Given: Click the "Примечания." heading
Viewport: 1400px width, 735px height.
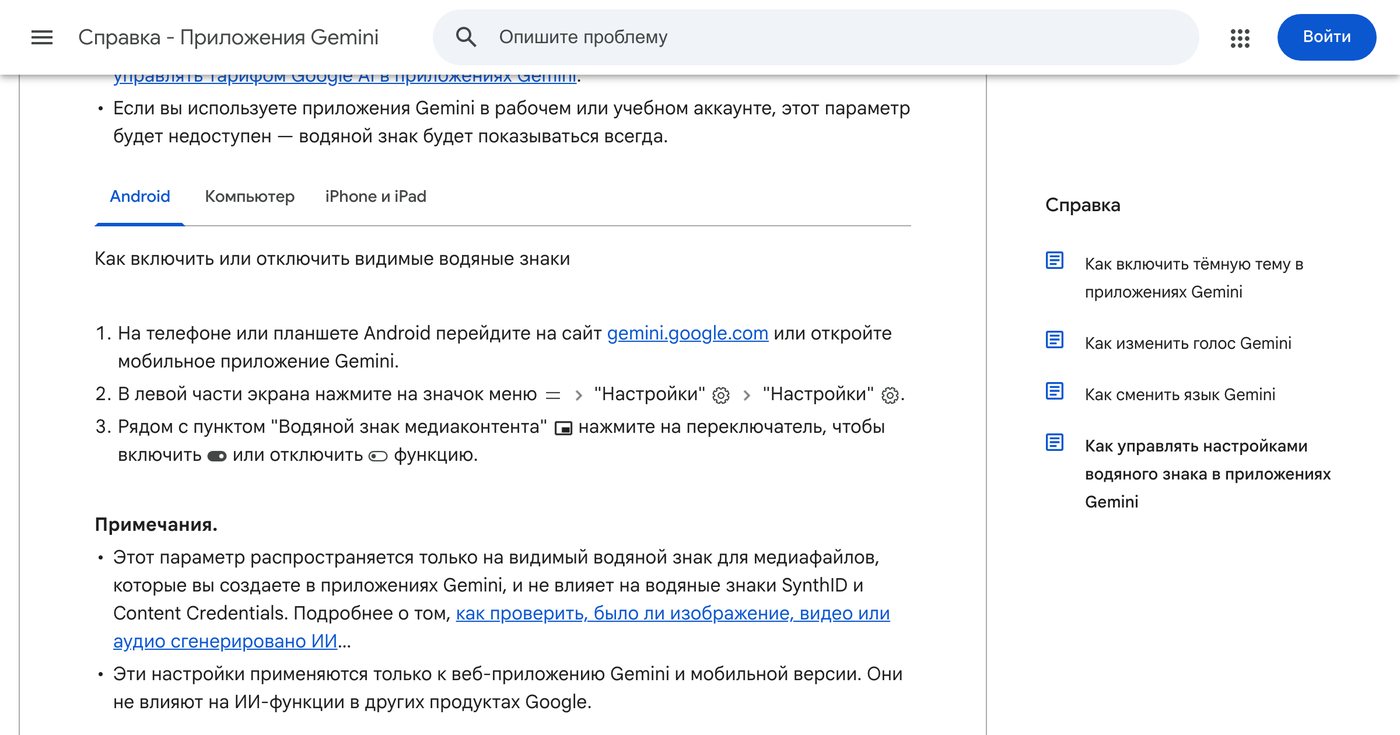Looking at the screenshot, I should [x=156, y=525].
